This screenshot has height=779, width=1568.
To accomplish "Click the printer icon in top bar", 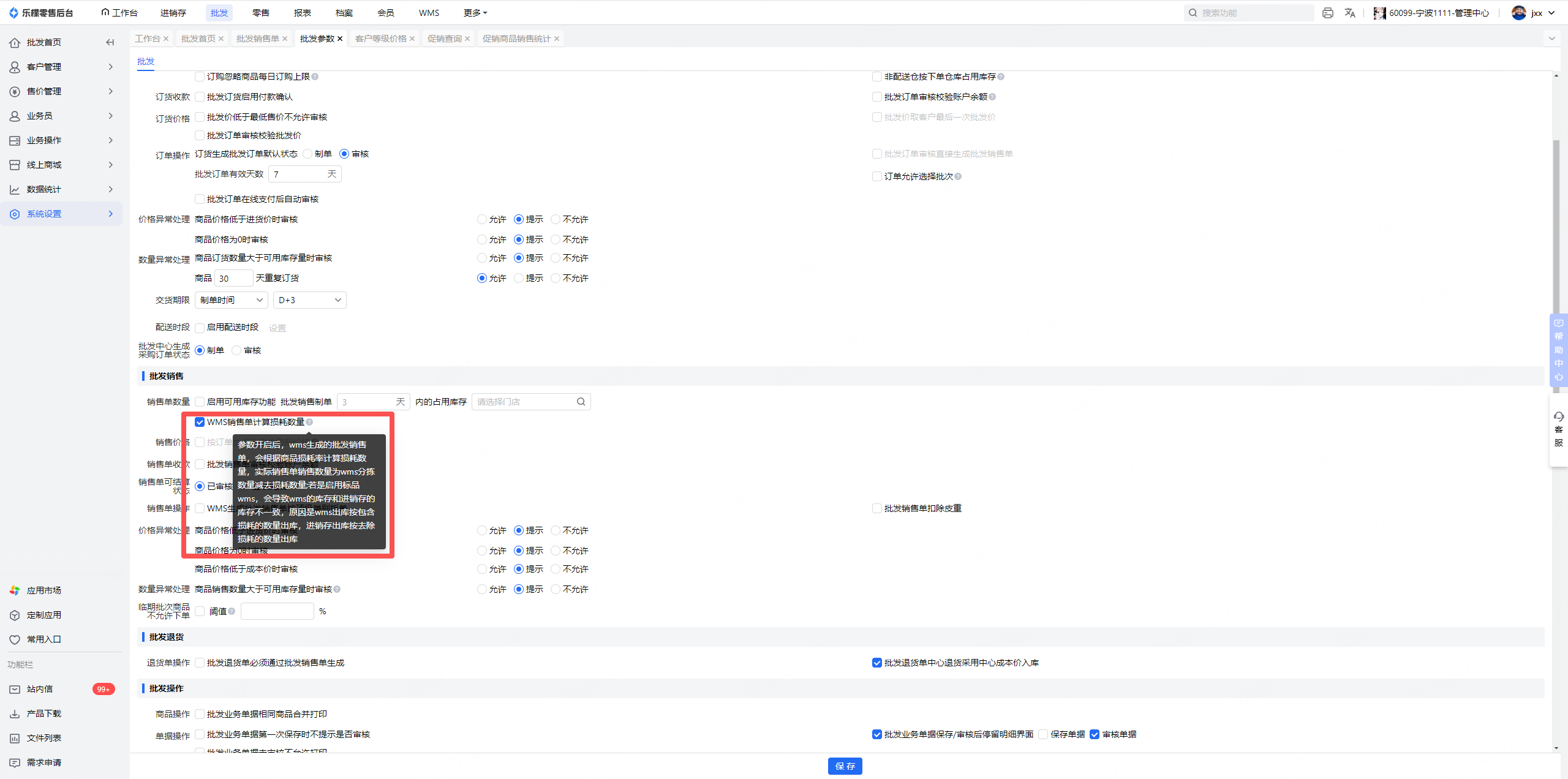I will click(1327, 13).
